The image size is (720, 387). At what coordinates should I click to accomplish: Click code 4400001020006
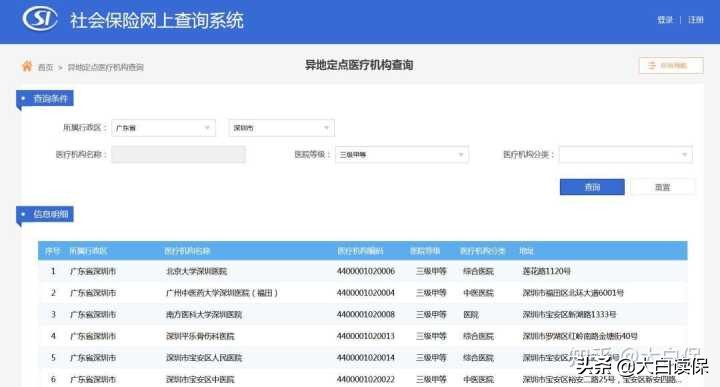point(366,271)
